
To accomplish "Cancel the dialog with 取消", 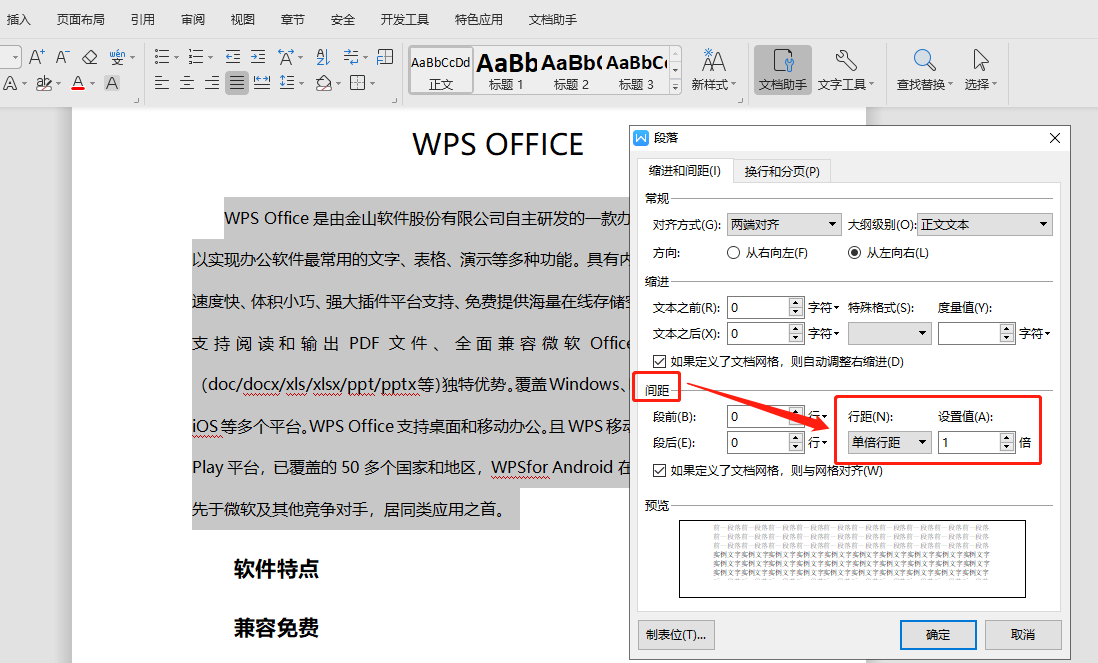I will (x=1023, y=635).
